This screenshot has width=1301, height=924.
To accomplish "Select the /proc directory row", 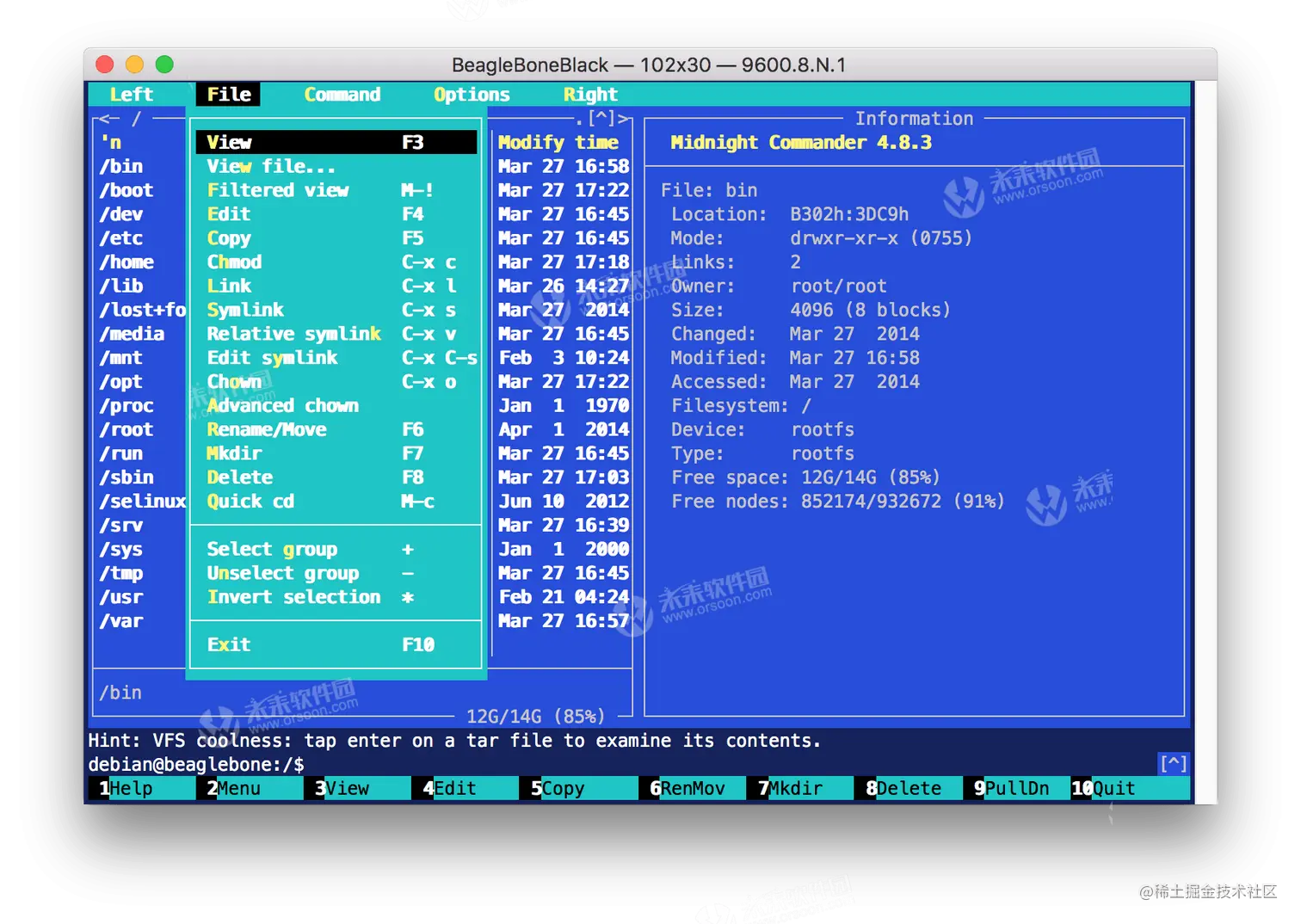I will point(126,405).
